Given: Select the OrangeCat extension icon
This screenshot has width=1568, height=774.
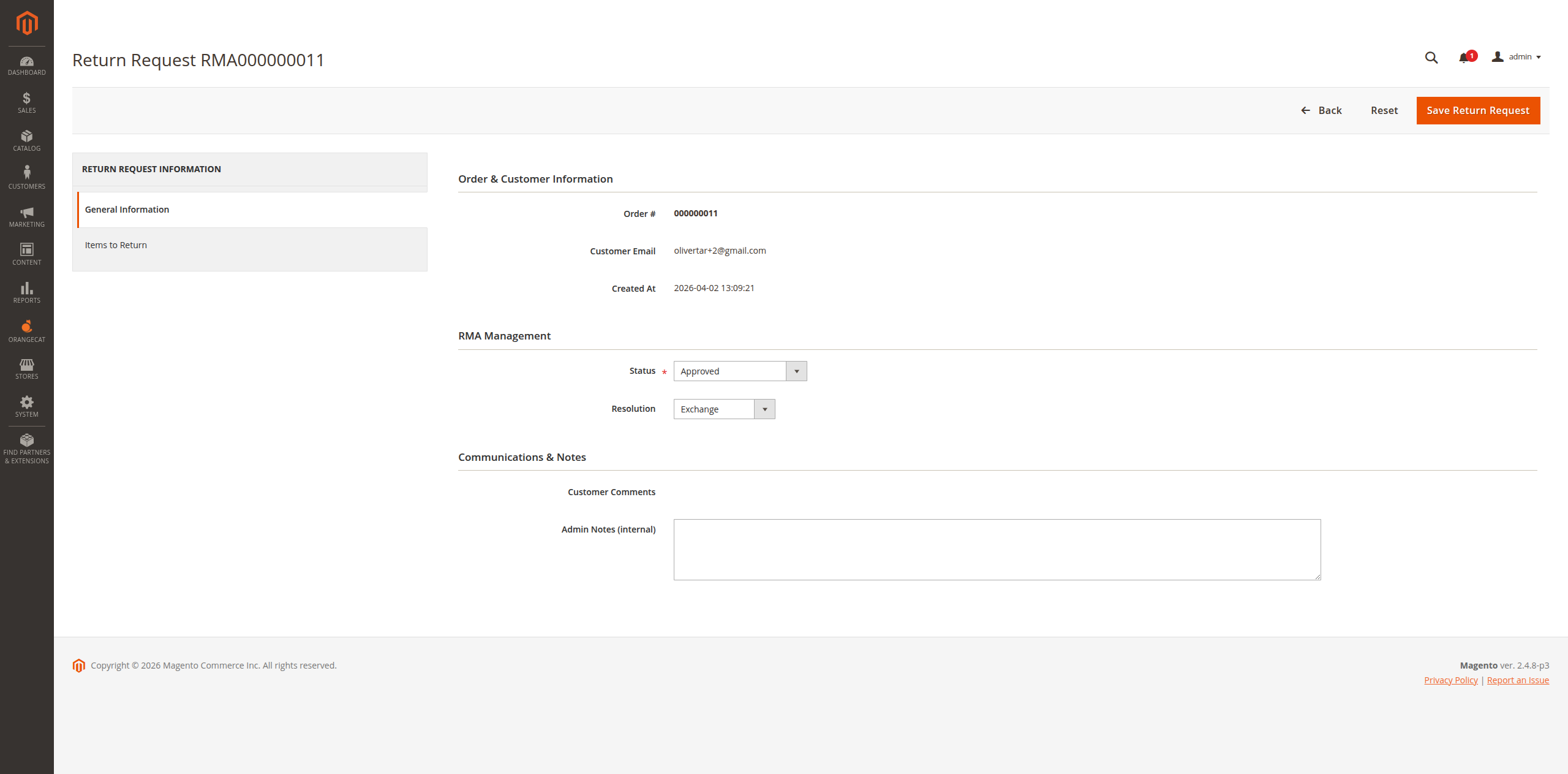Looking at the screenshot, I should coord(26,330).
